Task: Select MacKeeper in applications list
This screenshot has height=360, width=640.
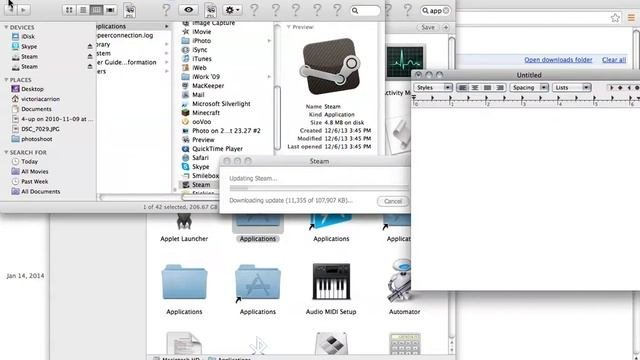Action: pyautogui.click(x=208, y=86)
